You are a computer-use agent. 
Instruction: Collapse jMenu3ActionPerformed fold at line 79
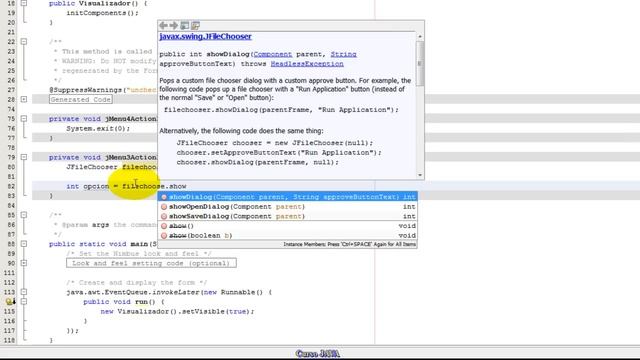24,157
